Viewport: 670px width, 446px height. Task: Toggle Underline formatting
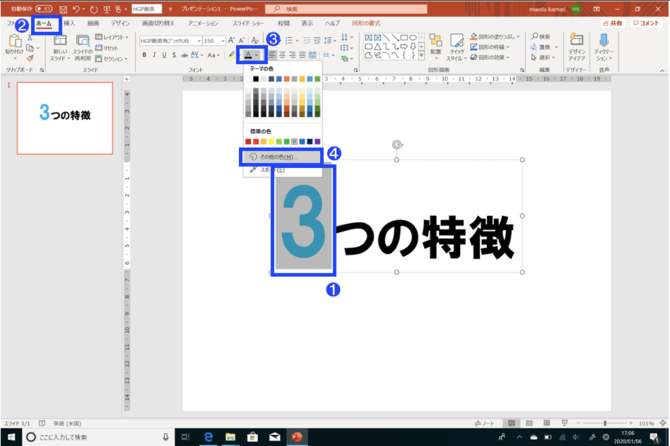[x=164, y=55]
